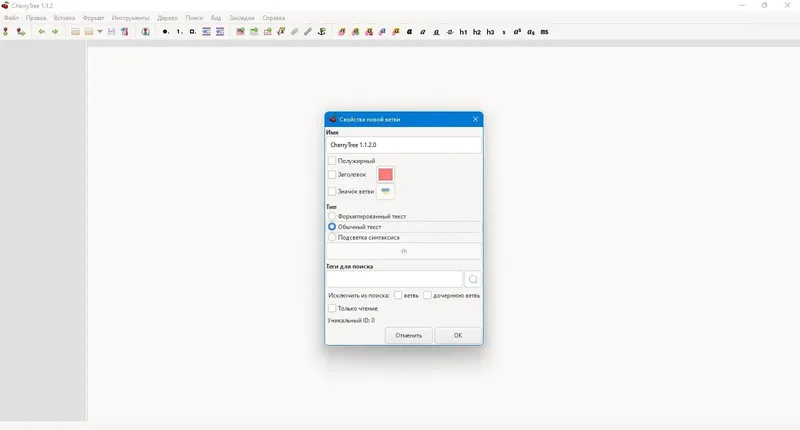Close the Свойства новой ветви dialog
Viewport: 800px width, 430px height.
(x=475, y=119)
